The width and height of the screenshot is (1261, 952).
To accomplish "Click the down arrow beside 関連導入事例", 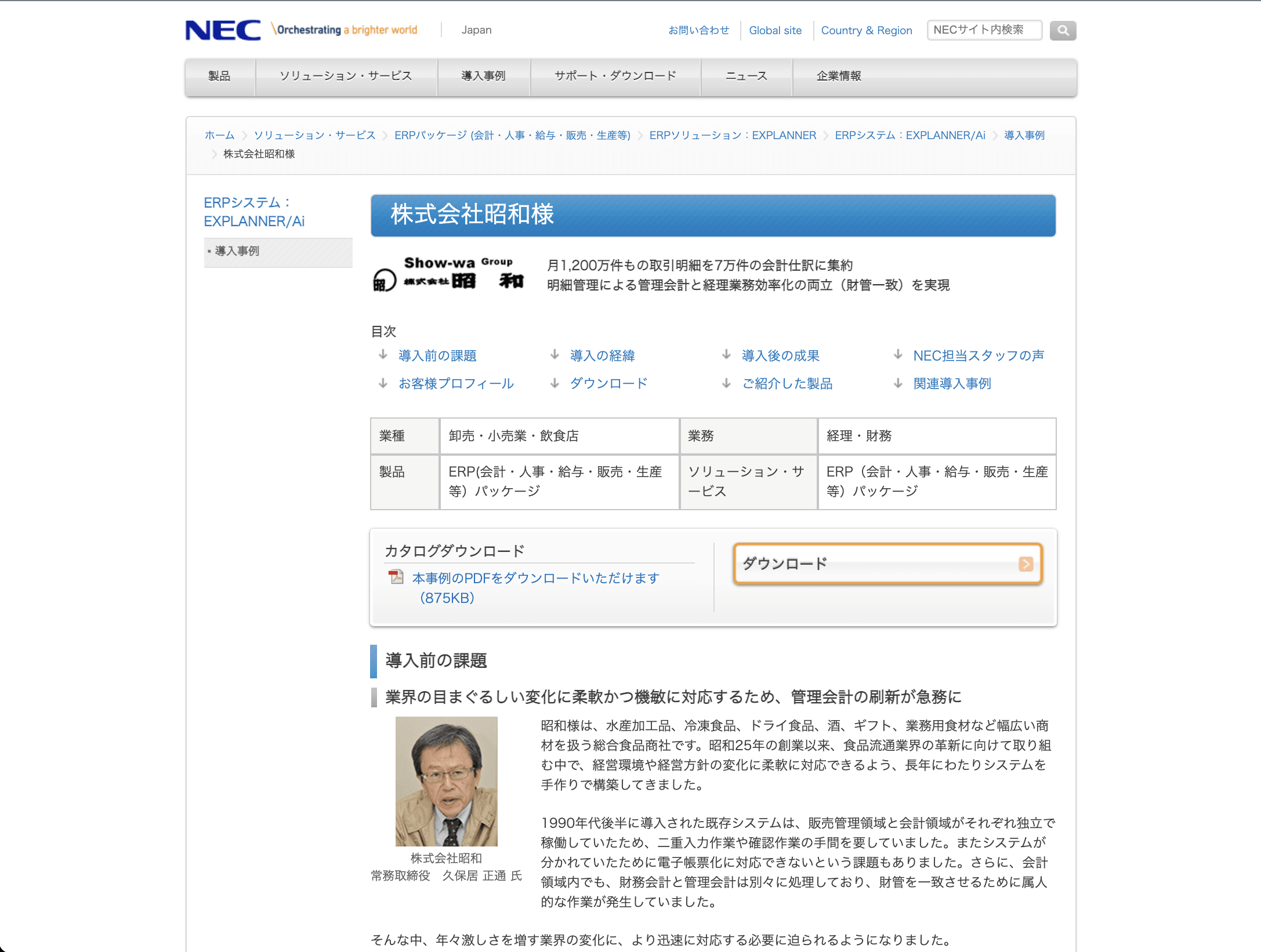I will [898, 383].
